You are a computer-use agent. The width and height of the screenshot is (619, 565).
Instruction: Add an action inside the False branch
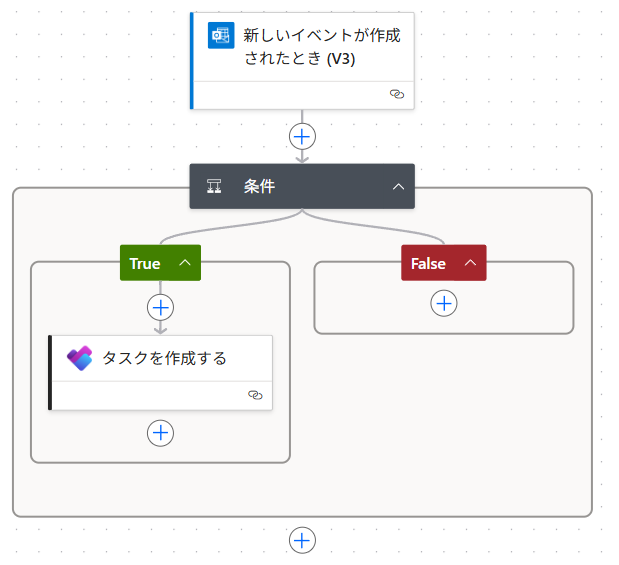click(x=444, y=303)
